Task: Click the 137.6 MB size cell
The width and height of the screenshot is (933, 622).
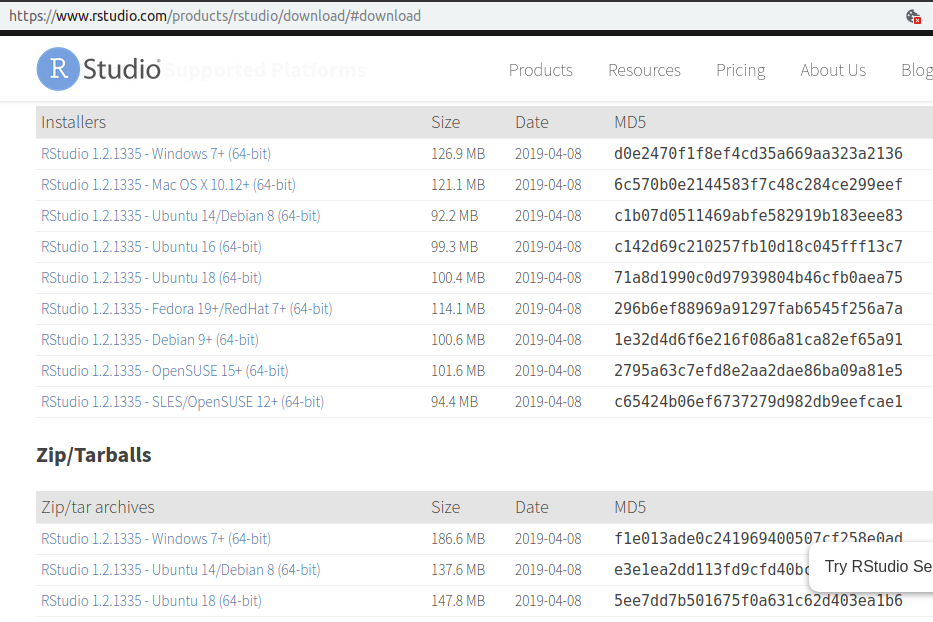Action: (x=458, y=570)
